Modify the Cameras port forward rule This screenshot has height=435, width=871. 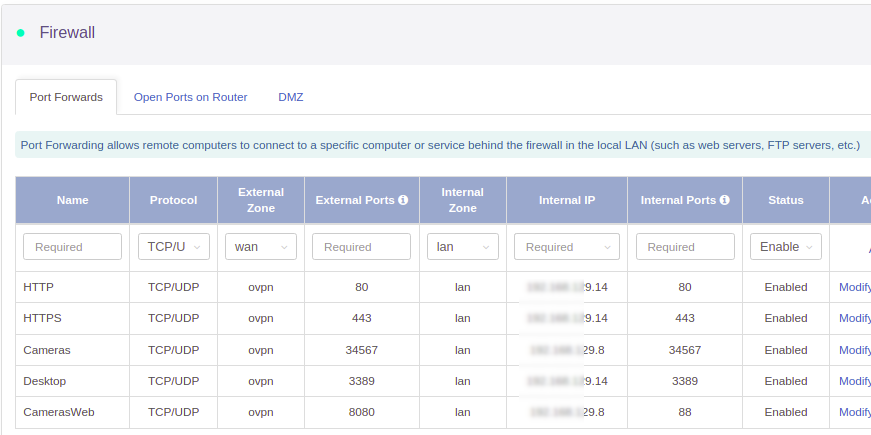coord(855,350)
